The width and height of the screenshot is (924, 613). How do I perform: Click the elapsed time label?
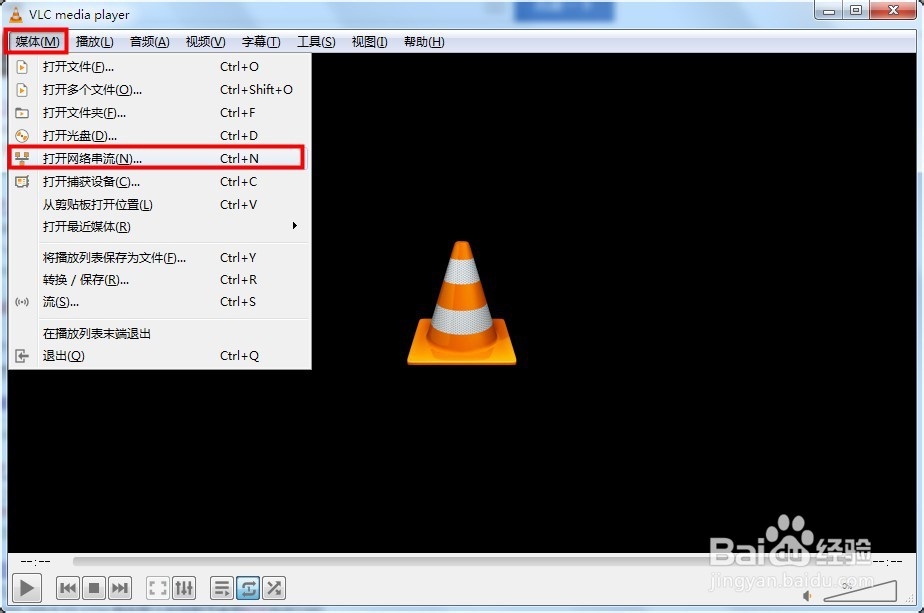pyautogui.click(x=35, y=561)
